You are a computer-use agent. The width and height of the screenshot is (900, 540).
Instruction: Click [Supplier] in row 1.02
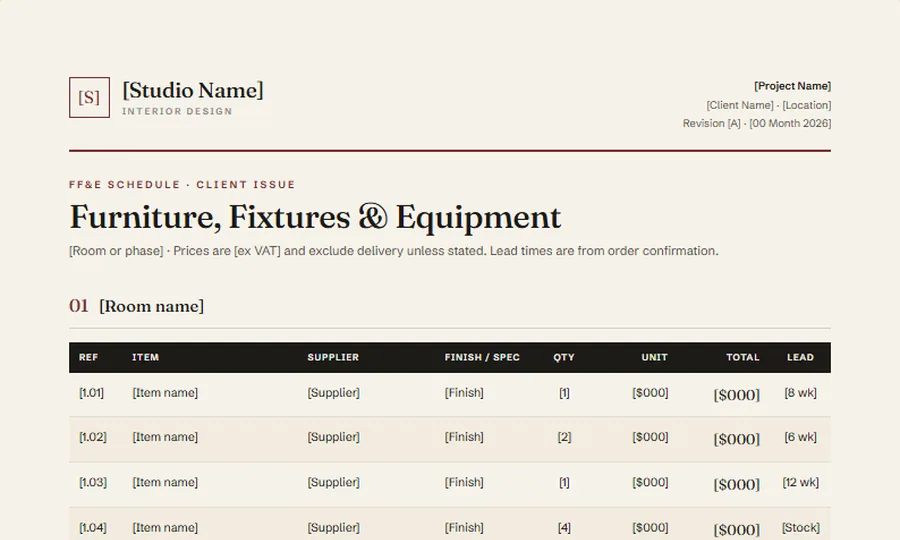coord(333,437)
